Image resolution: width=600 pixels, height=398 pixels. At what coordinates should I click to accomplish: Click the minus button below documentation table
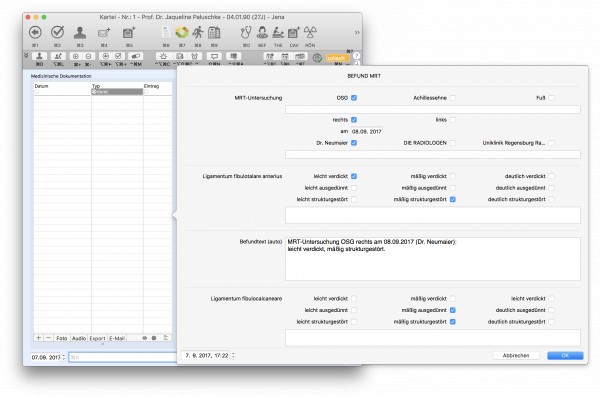48,338
